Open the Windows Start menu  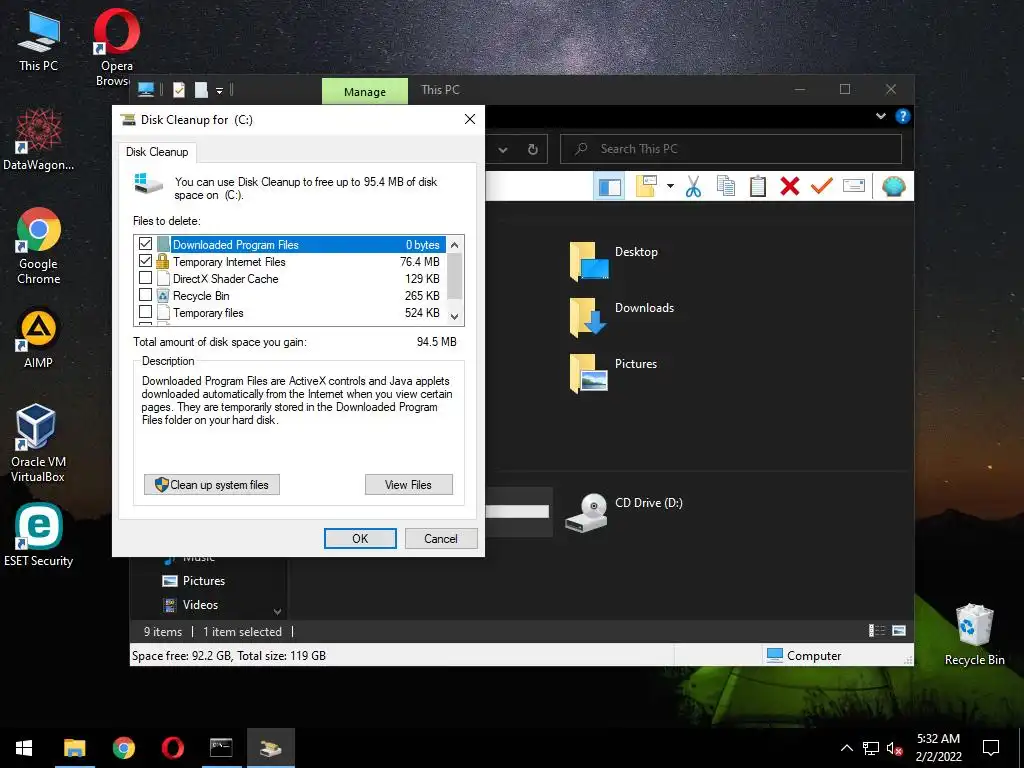coord(24,748)
